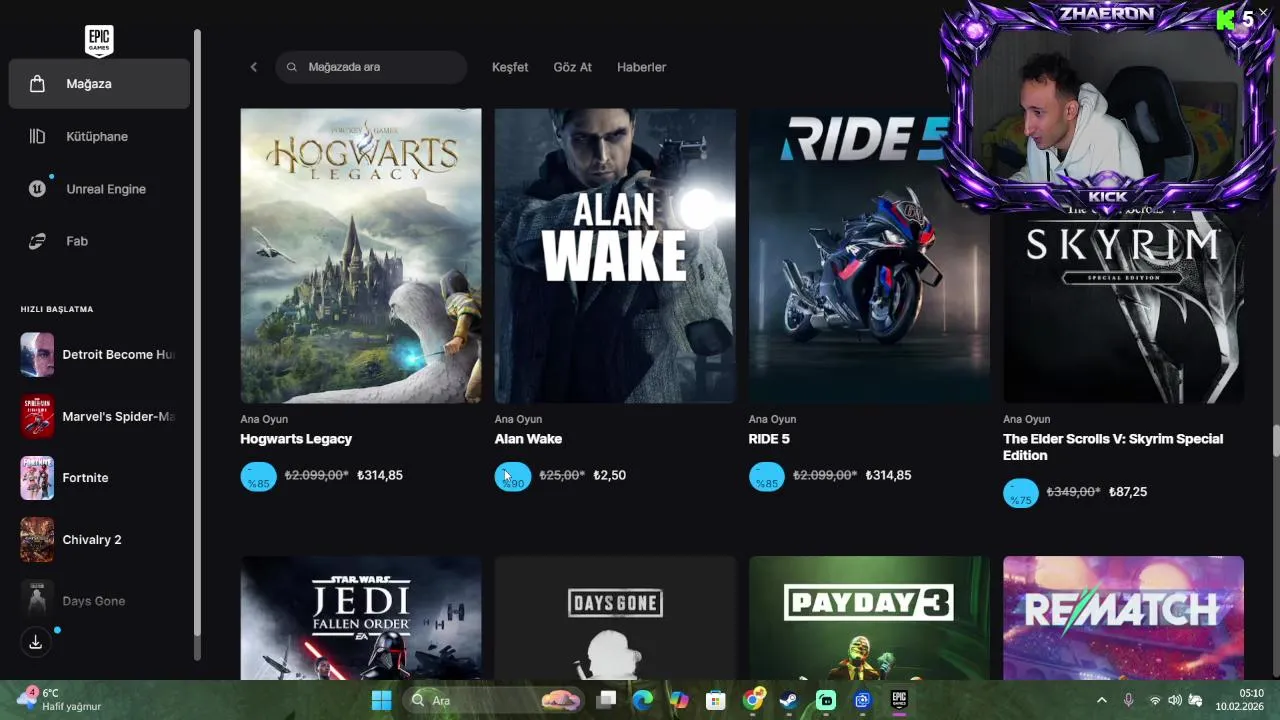Open Steam from taskbar
The width and height of the screenshot is (1280, 720).
tap(789, 700)
